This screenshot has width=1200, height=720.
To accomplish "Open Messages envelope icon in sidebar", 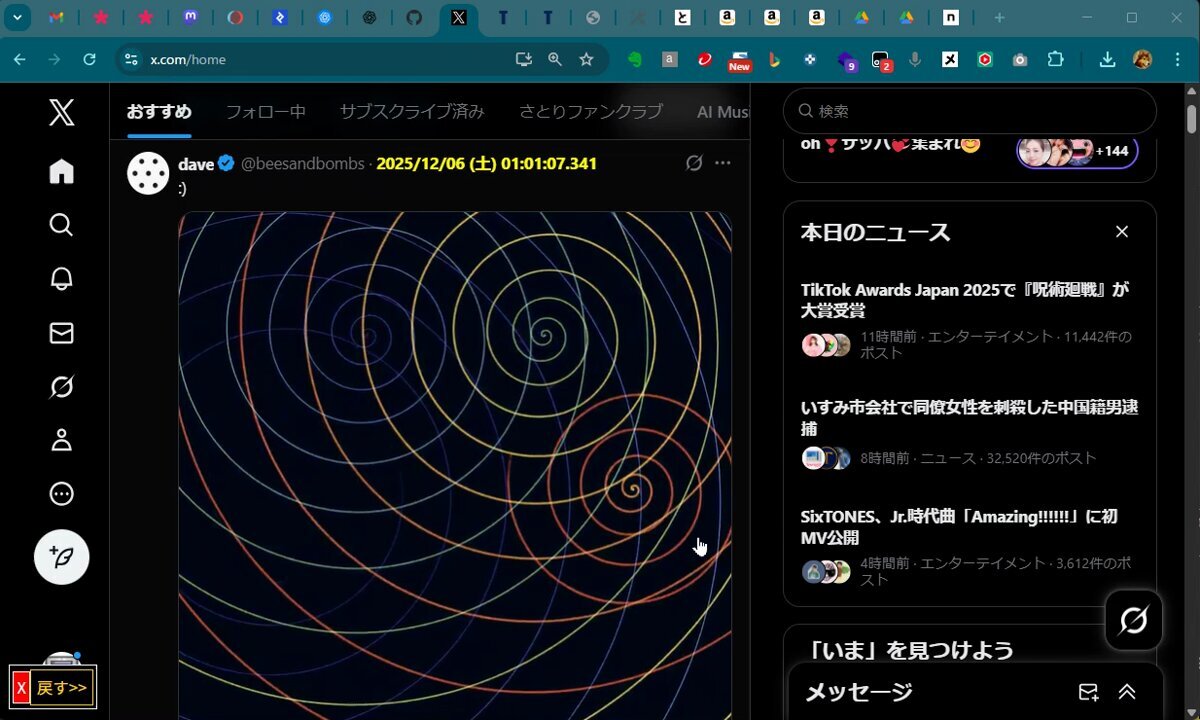I will tap(61, 333).
